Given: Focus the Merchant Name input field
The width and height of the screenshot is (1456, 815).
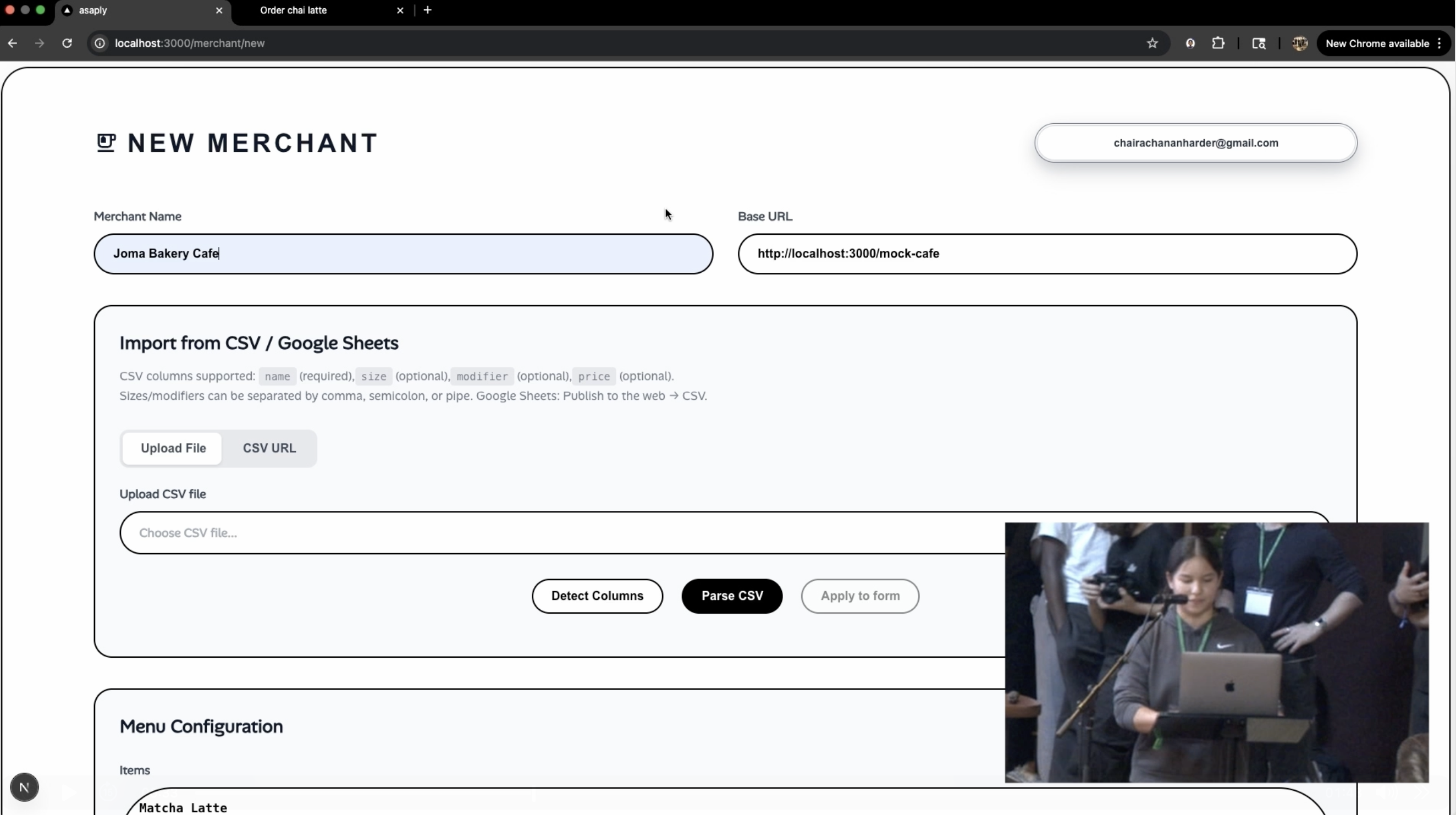Looking at the screenshot, I should coord(403,254).
